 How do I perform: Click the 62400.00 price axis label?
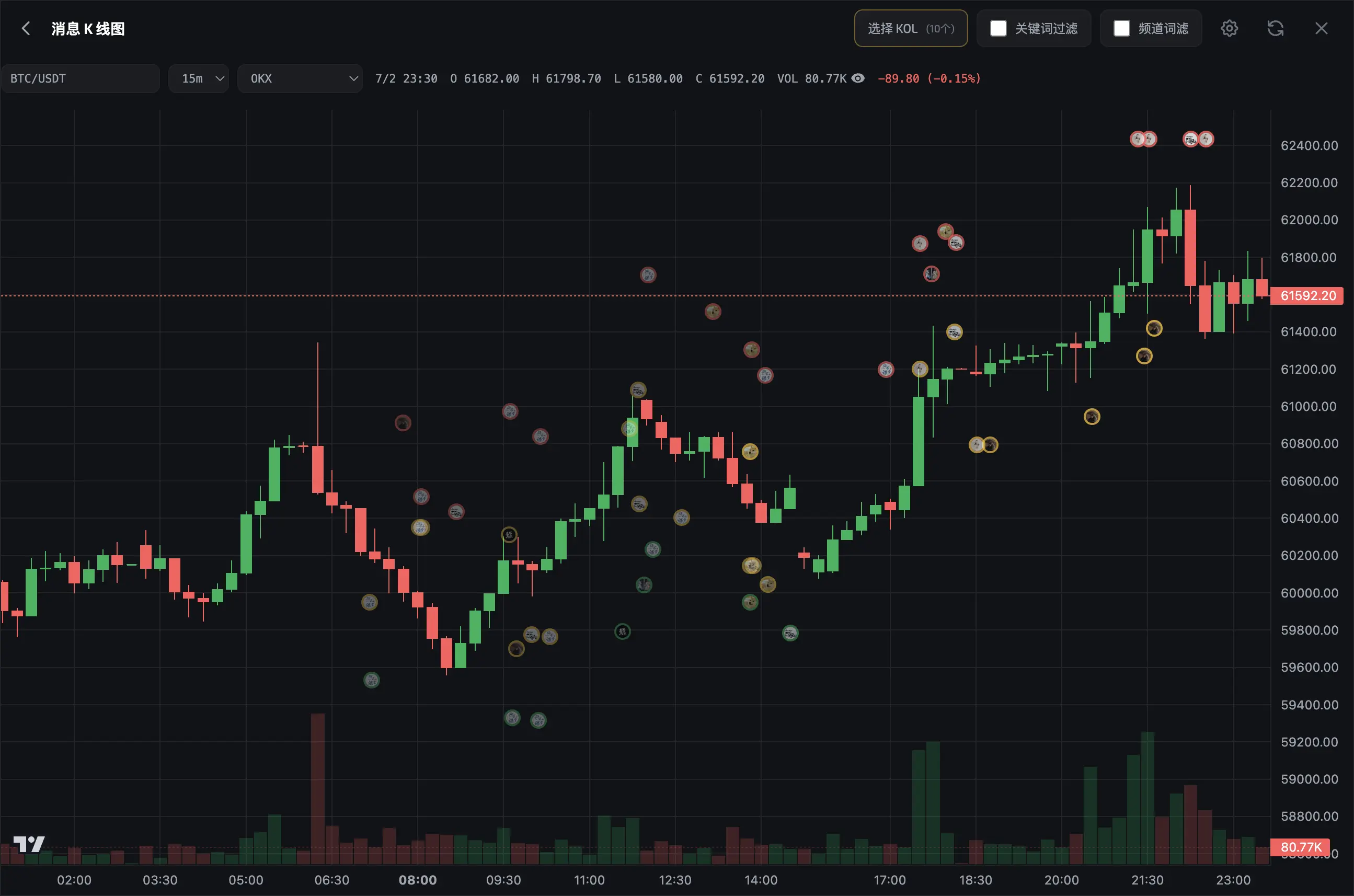coord(1309,145)
